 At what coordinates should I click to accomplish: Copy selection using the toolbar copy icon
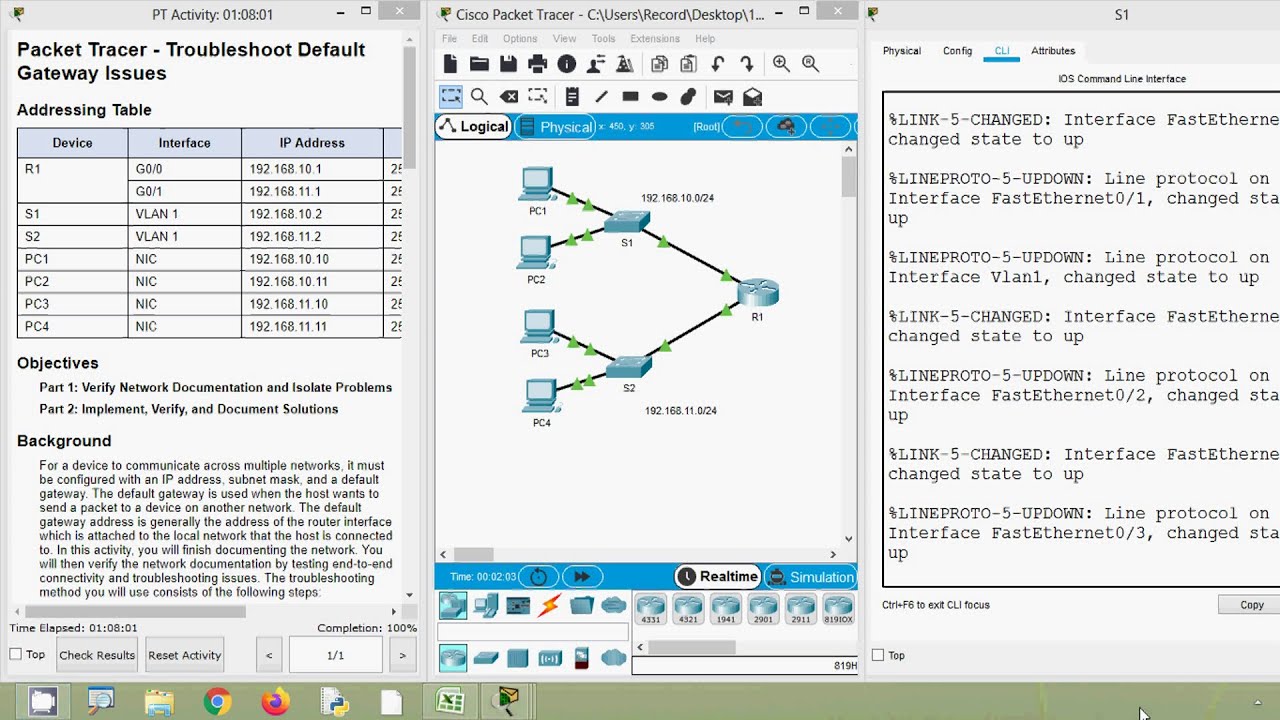(659, 64)
